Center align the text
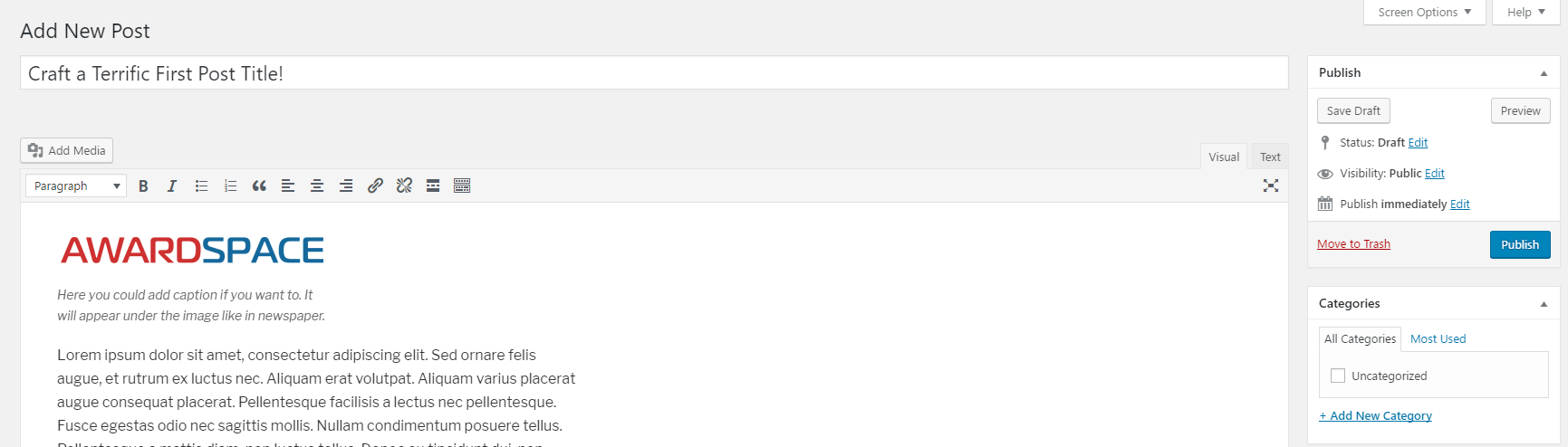This screenshot has width=1568, height=447. pos(317,185)
